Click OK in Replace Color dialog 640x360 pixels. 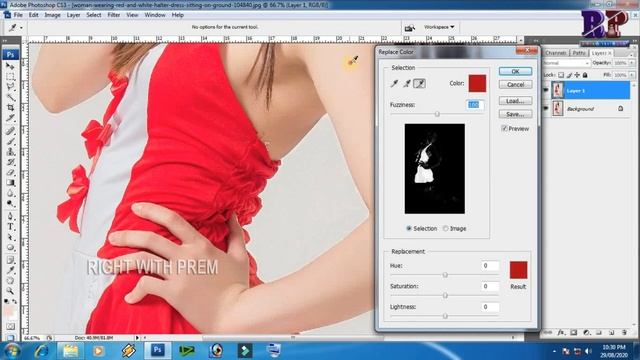pyautogui.click(x=515, y=71)
